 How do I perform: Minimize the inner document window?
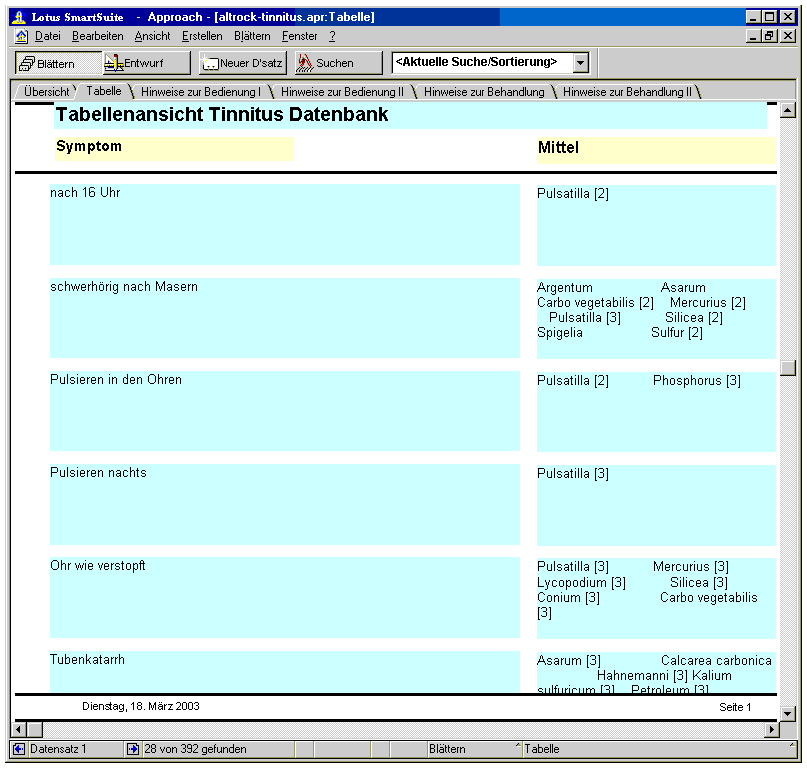click(x=754, y=36)
